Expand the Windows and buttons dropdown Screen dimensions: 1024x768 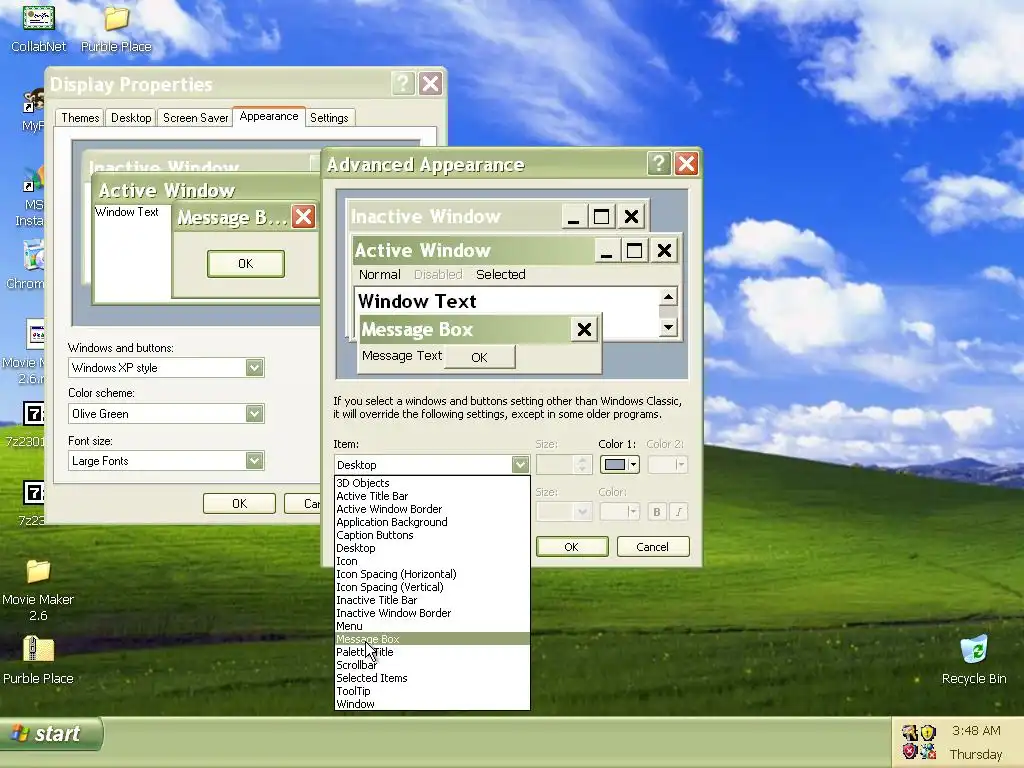(254, 368)
